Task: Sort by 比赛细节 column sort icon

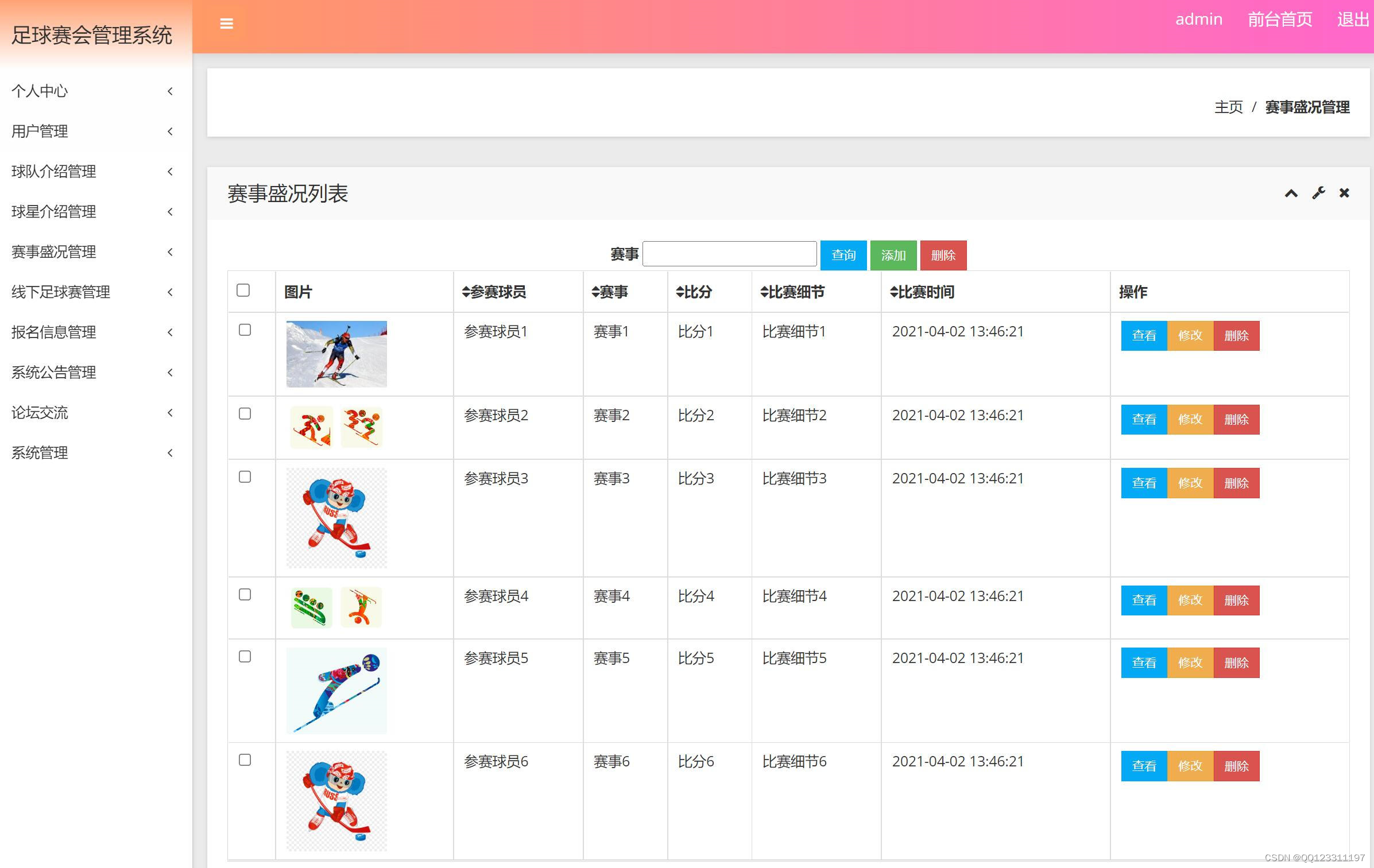Action: pyautogui.click(x=764, y=292)
